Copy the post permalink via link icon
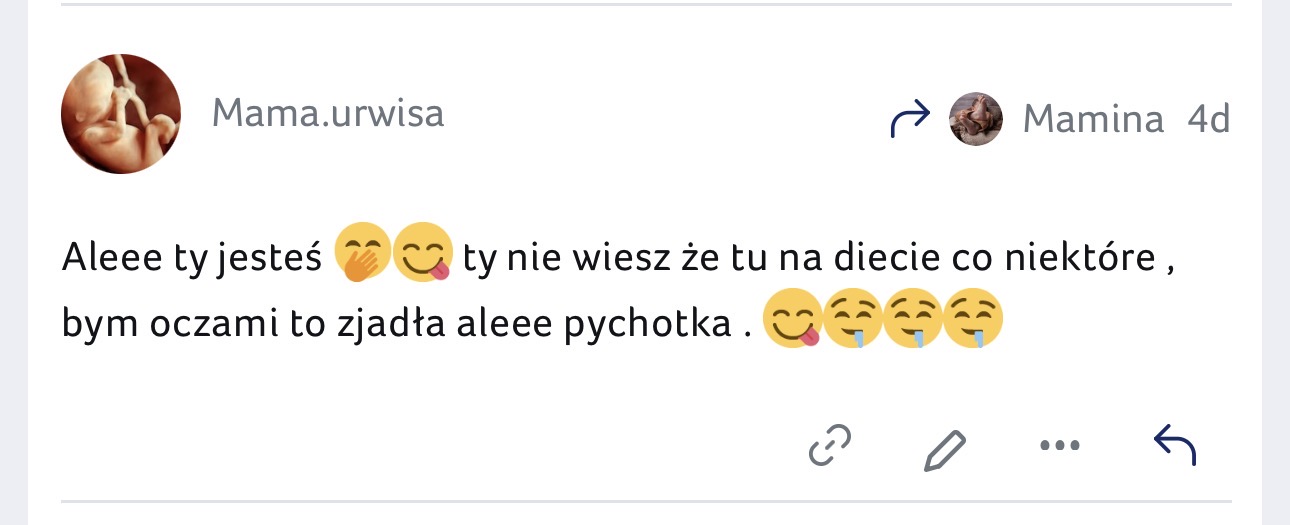 [x=830, y=446]
